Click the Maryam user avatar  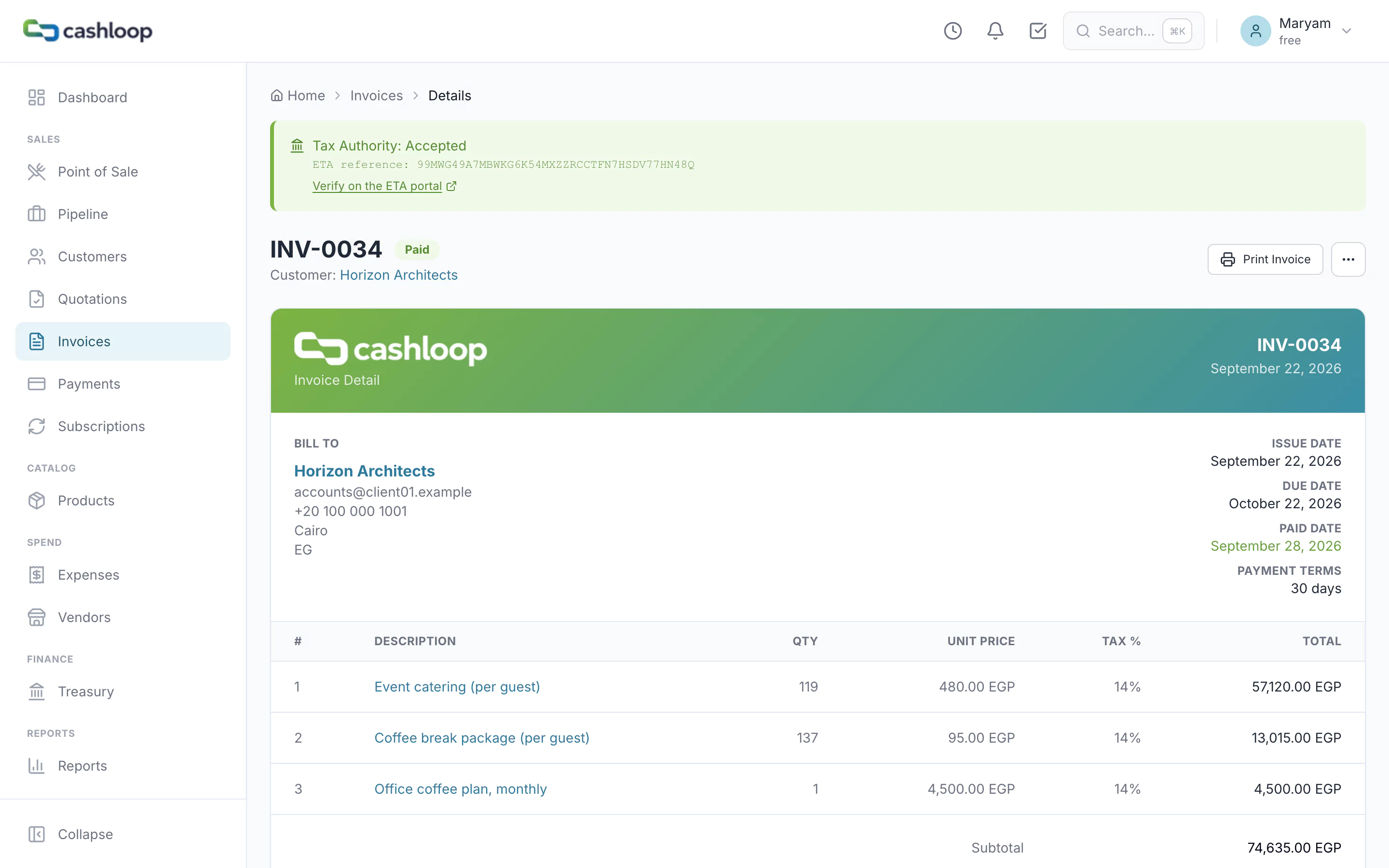[1255, 31]
